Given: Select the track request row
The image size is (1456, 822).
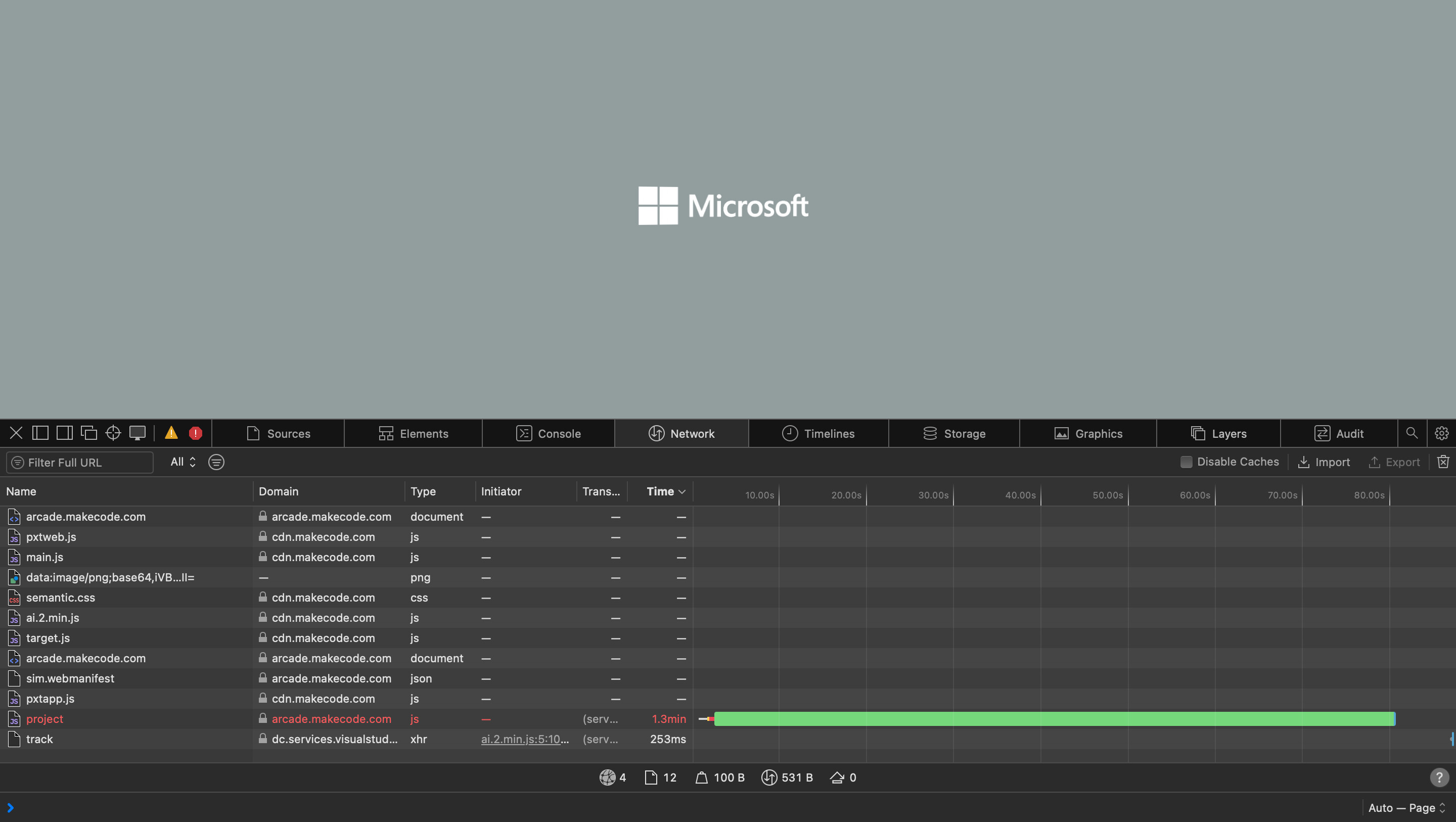Looking at the screenshot, I should (x=728, y=739).
